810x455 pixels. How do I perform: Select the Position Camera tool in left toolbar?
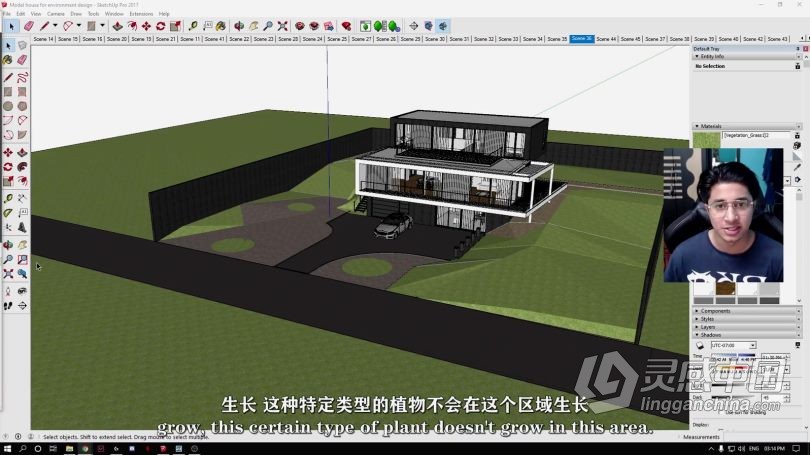pyautogui.click(x=8, y=291)
